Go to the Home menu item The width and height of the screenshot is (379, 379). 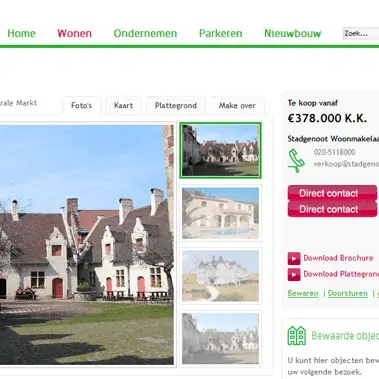(x=21, y=33)
